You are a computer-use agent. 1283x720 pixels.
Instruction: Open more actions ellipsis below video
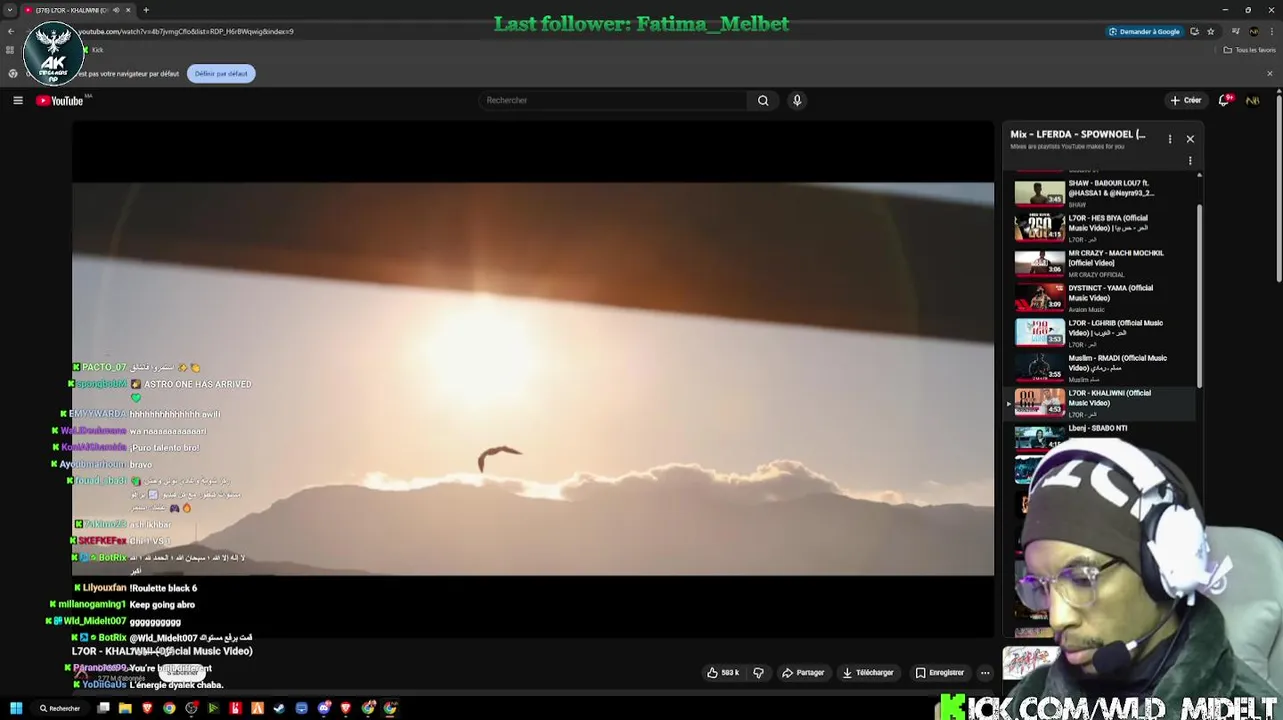point(985,673)
